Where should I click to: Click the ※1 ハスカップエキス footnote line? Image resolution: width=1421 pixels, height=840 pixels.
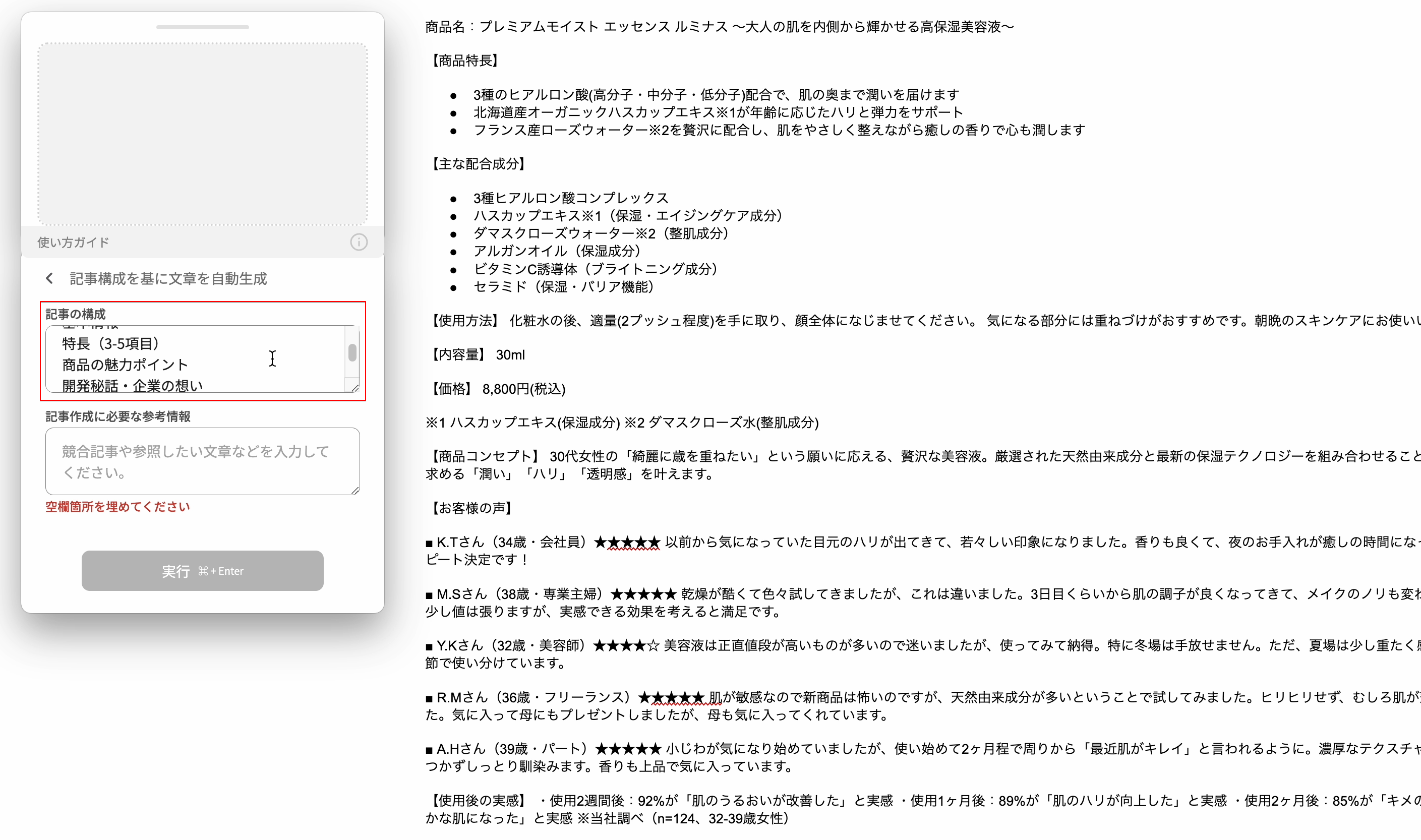tap(622, 422)
